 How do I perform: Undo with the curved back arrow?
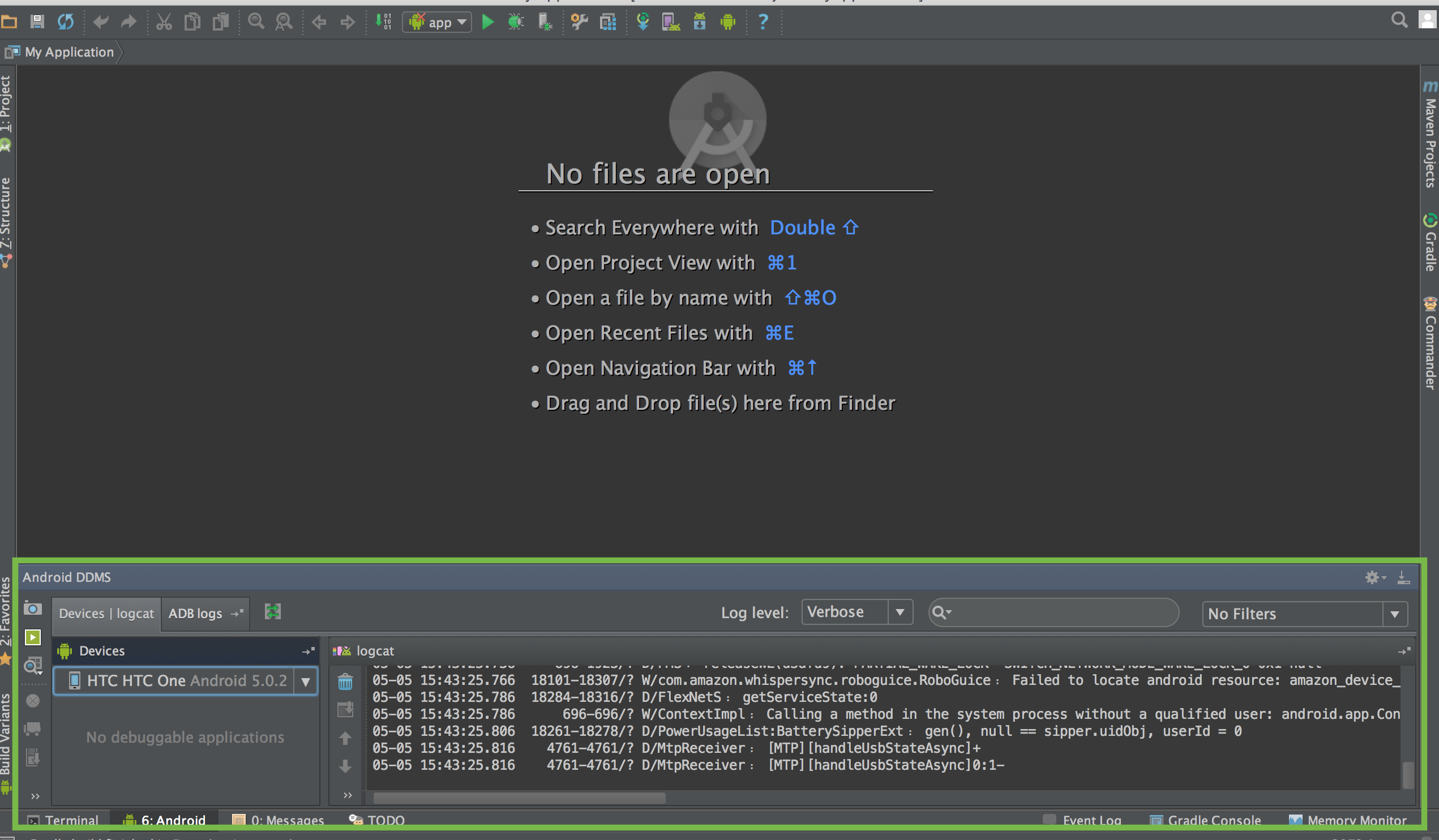coord(101,22)
